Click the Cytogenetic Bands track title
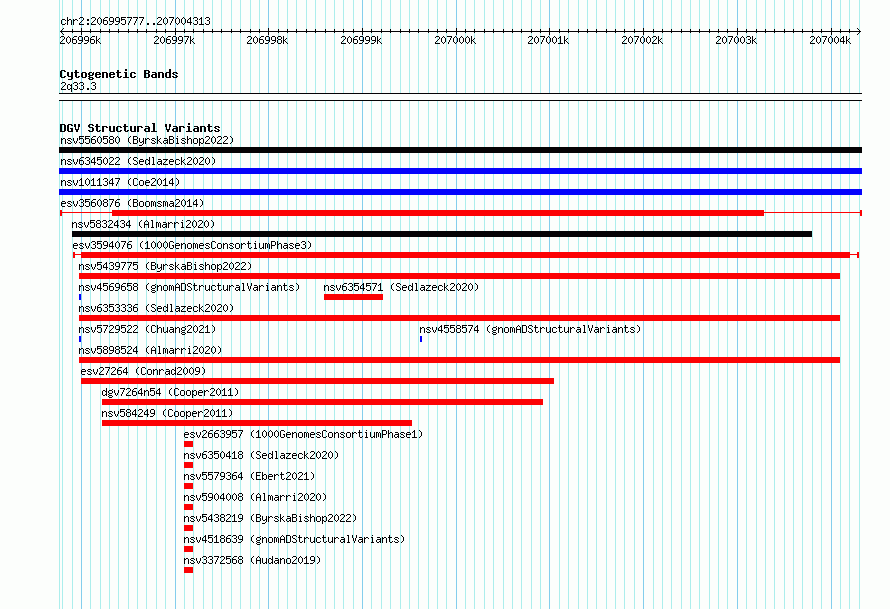 click(x=119, y=74)
